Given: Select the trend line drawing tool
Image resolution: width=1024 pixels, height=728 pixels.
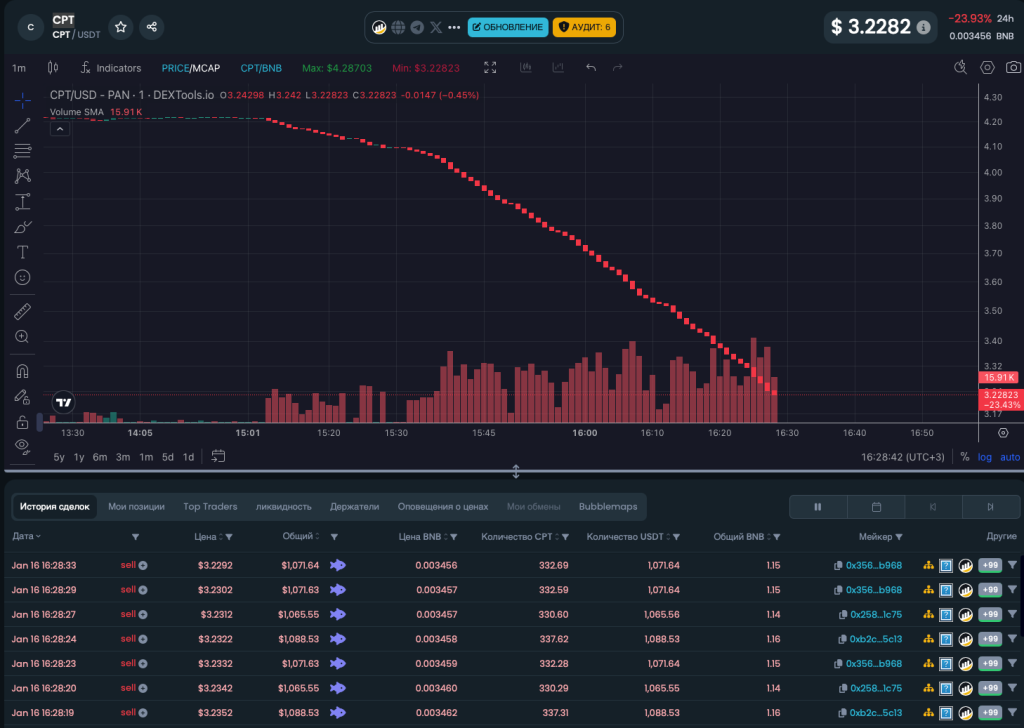Looking at the screenshot, I should click(x=22, y=126).
